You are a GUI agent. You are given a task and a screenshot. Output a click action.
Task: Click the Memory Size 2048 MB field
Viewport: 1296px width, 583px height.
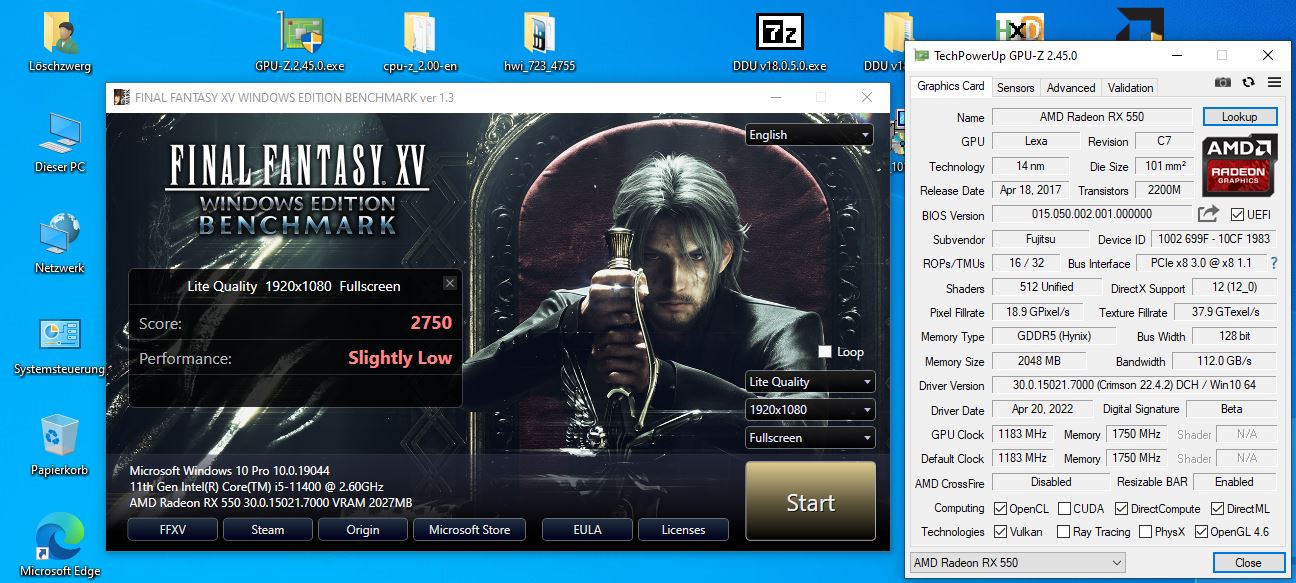[x=1039, y=361]
